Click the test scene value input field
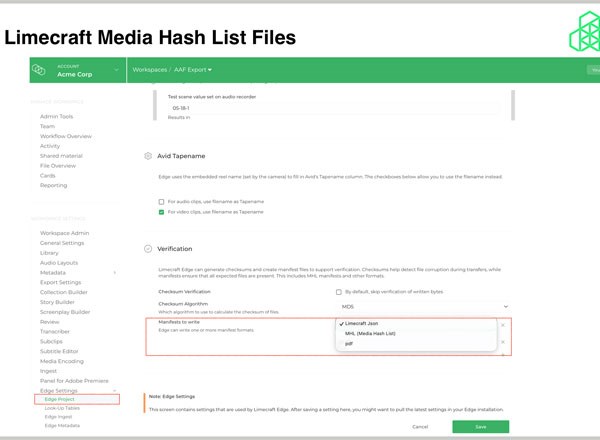 pyautogui.click(x=334, y=108)
